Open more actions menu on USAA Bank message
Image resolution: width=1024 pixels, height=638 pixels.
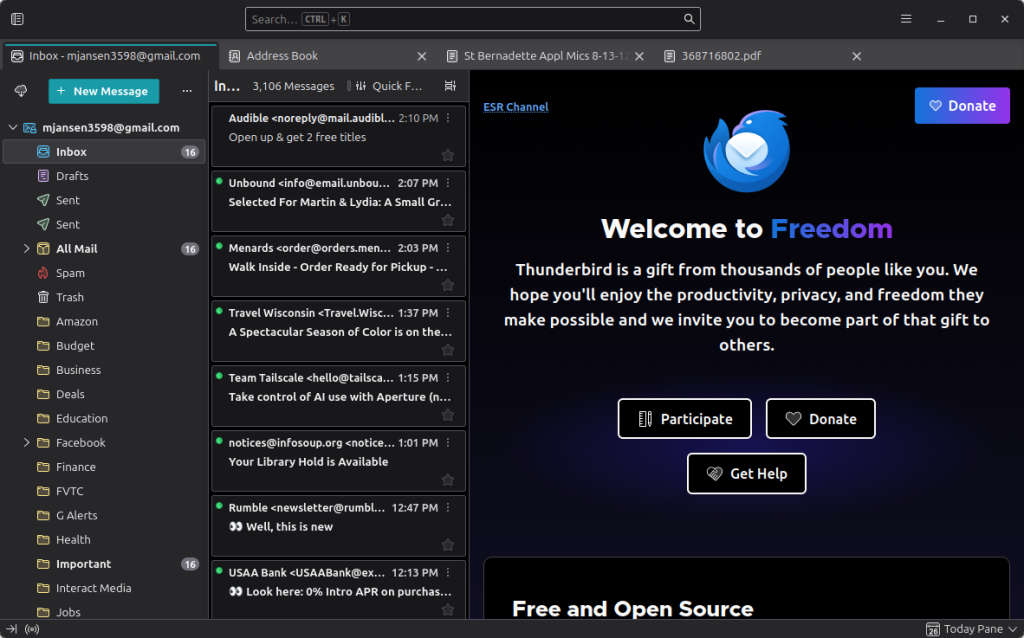(x=448, y=573)
